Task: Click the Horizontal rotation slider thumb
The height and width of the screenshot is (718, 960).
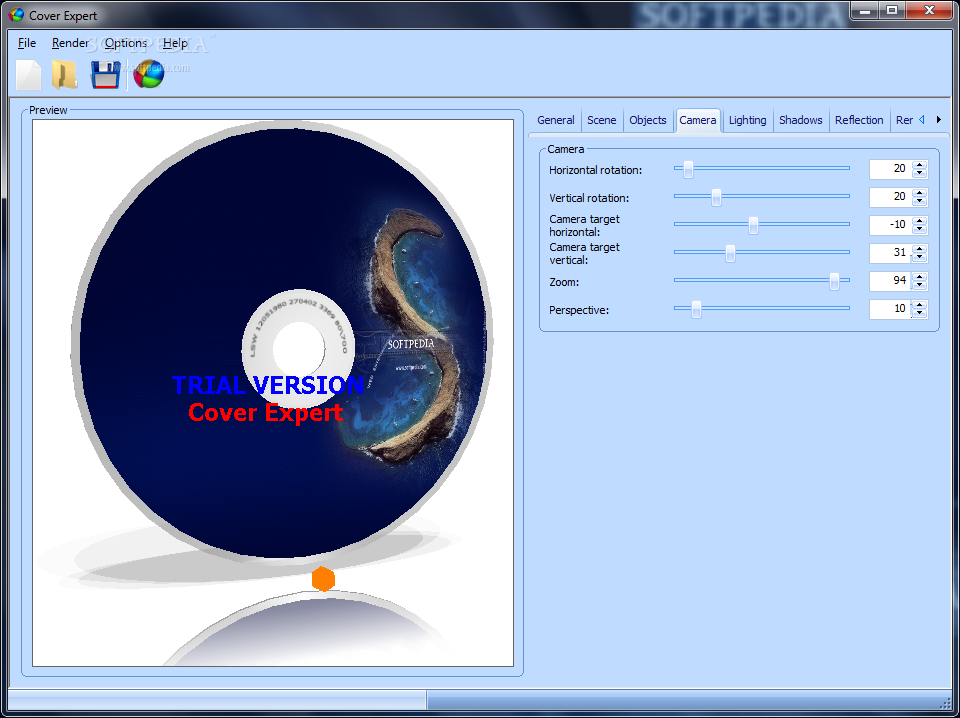Action: 688,170
